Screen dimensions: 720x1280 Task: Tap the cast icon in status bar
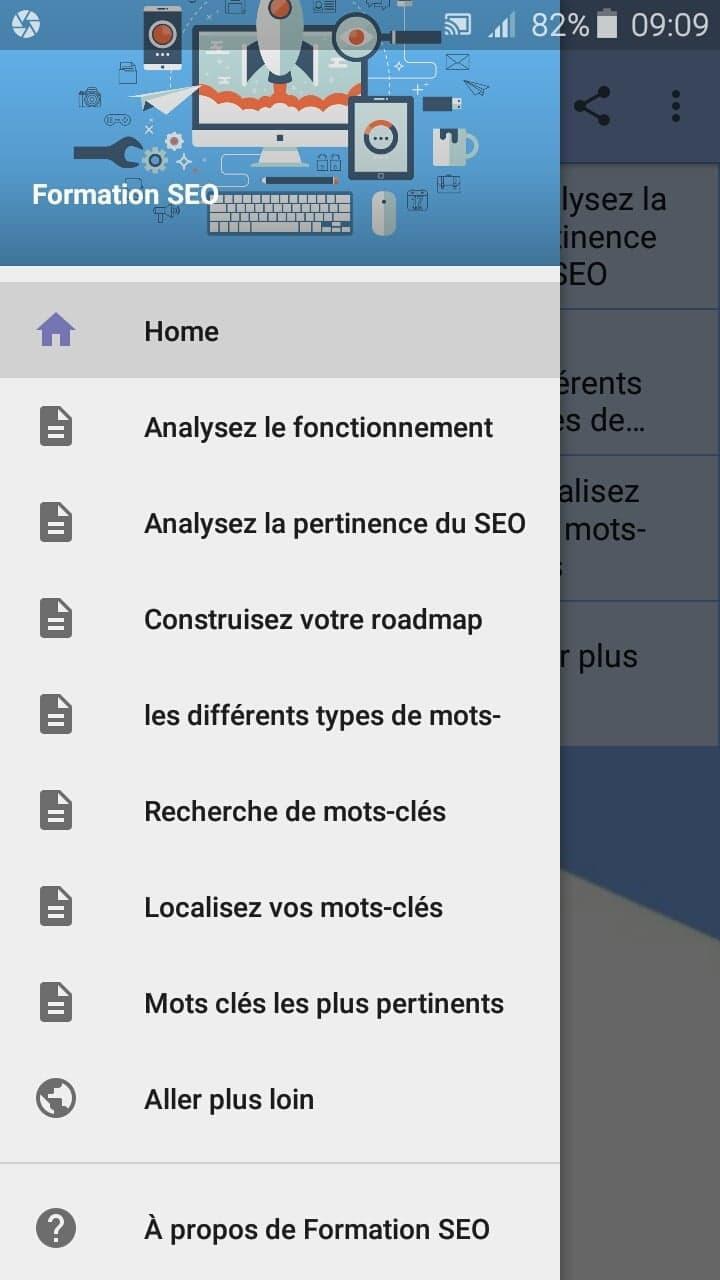(457, 24)
